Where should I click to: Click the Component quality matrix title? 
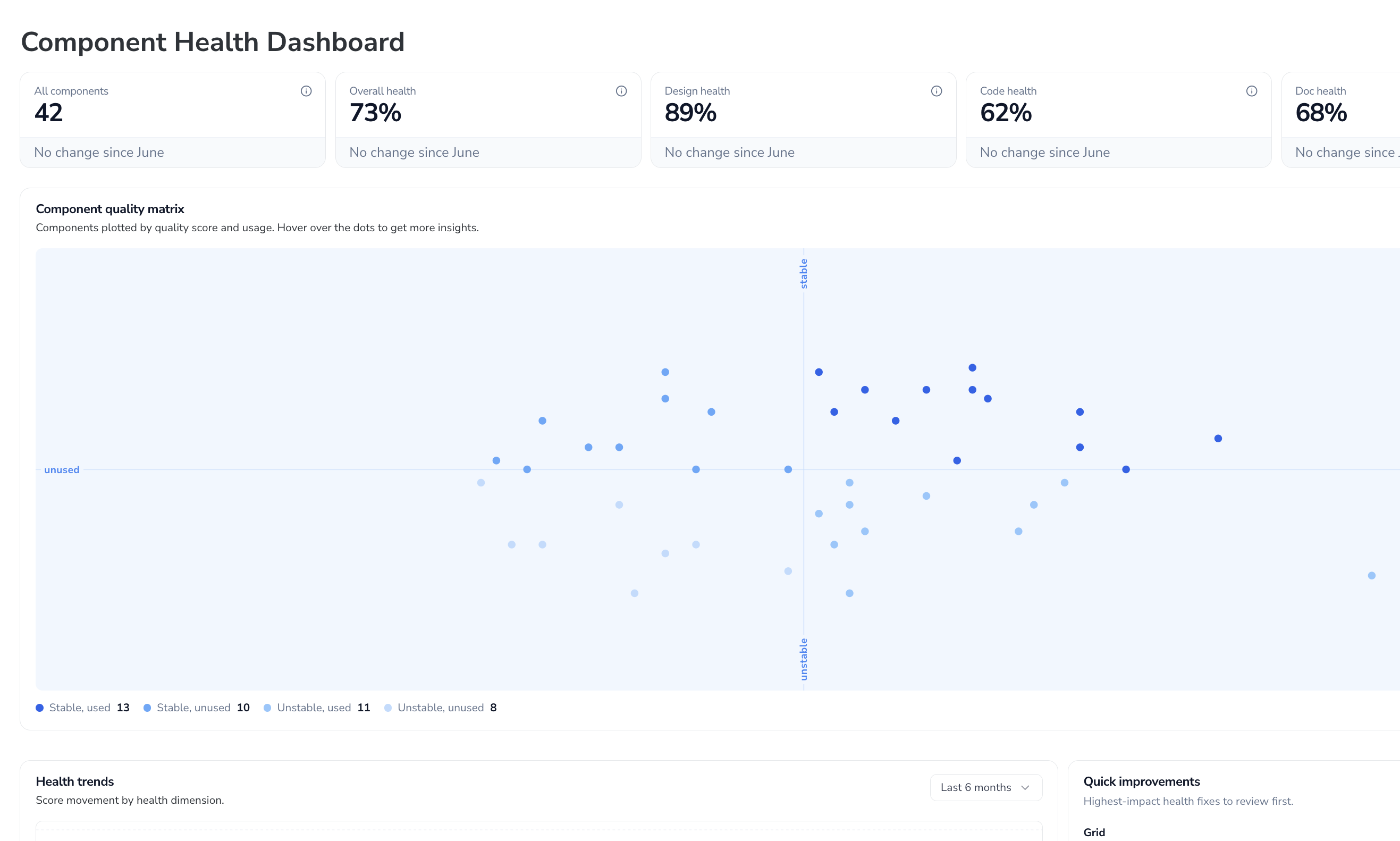(x=110, y=209)
